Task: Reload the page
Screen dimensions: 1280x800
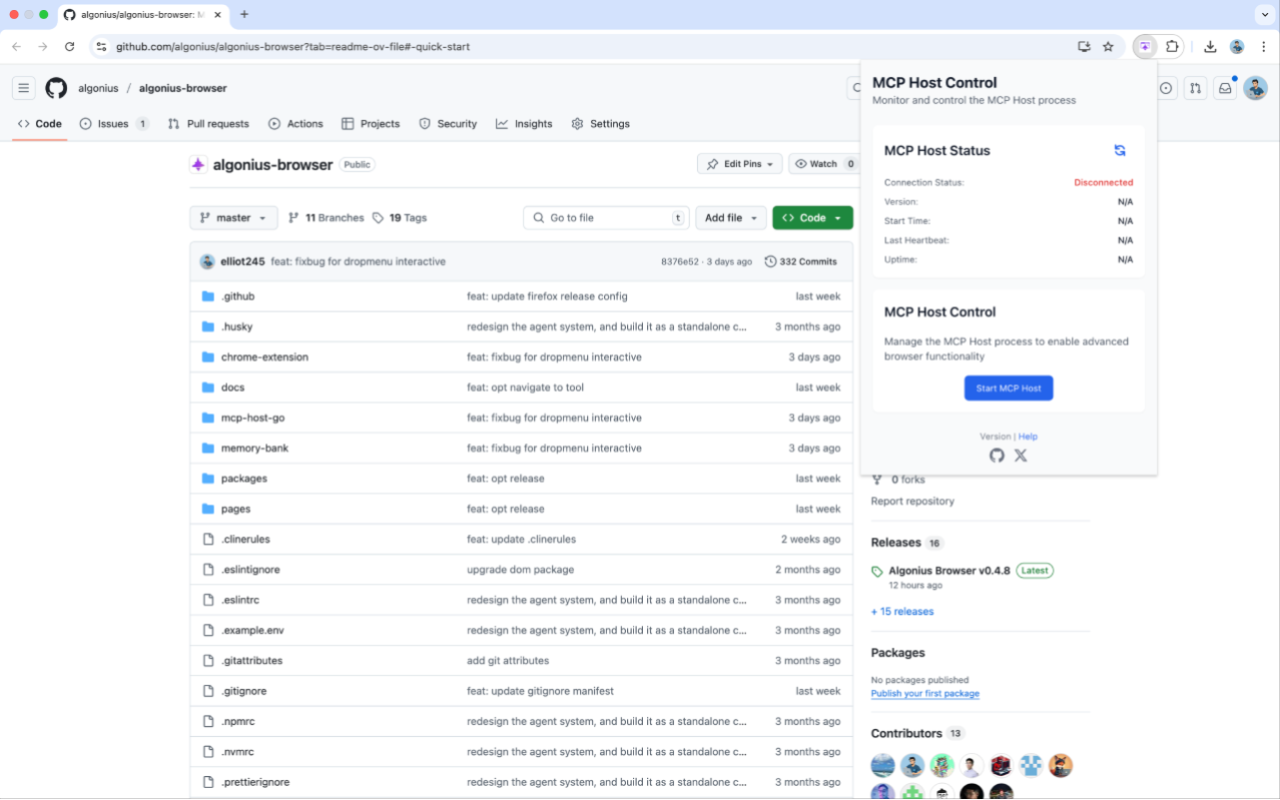Action: 69,46
